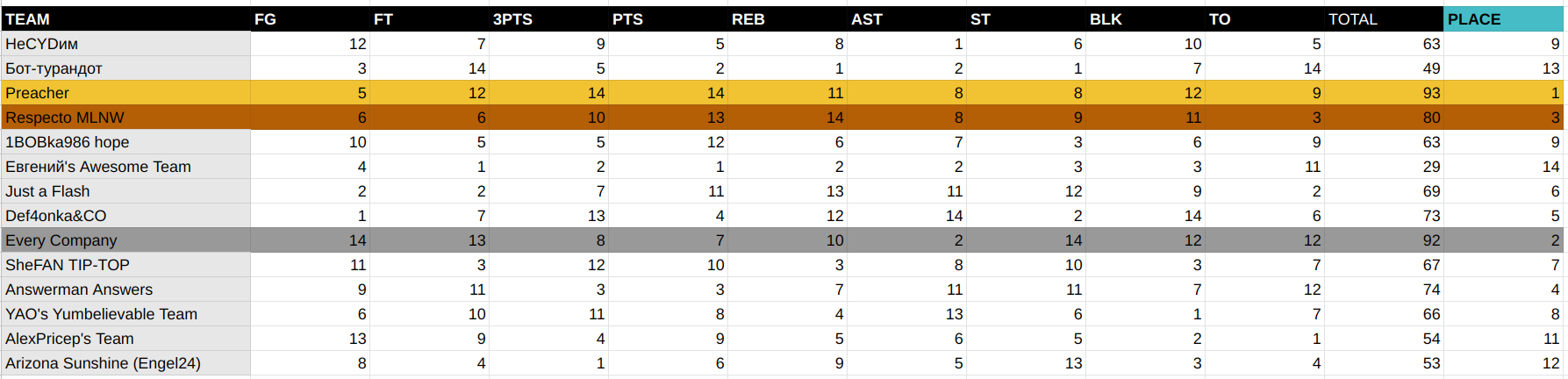Select the Answerman Answers team cell
1568x379 pixels.
(126, 290)
